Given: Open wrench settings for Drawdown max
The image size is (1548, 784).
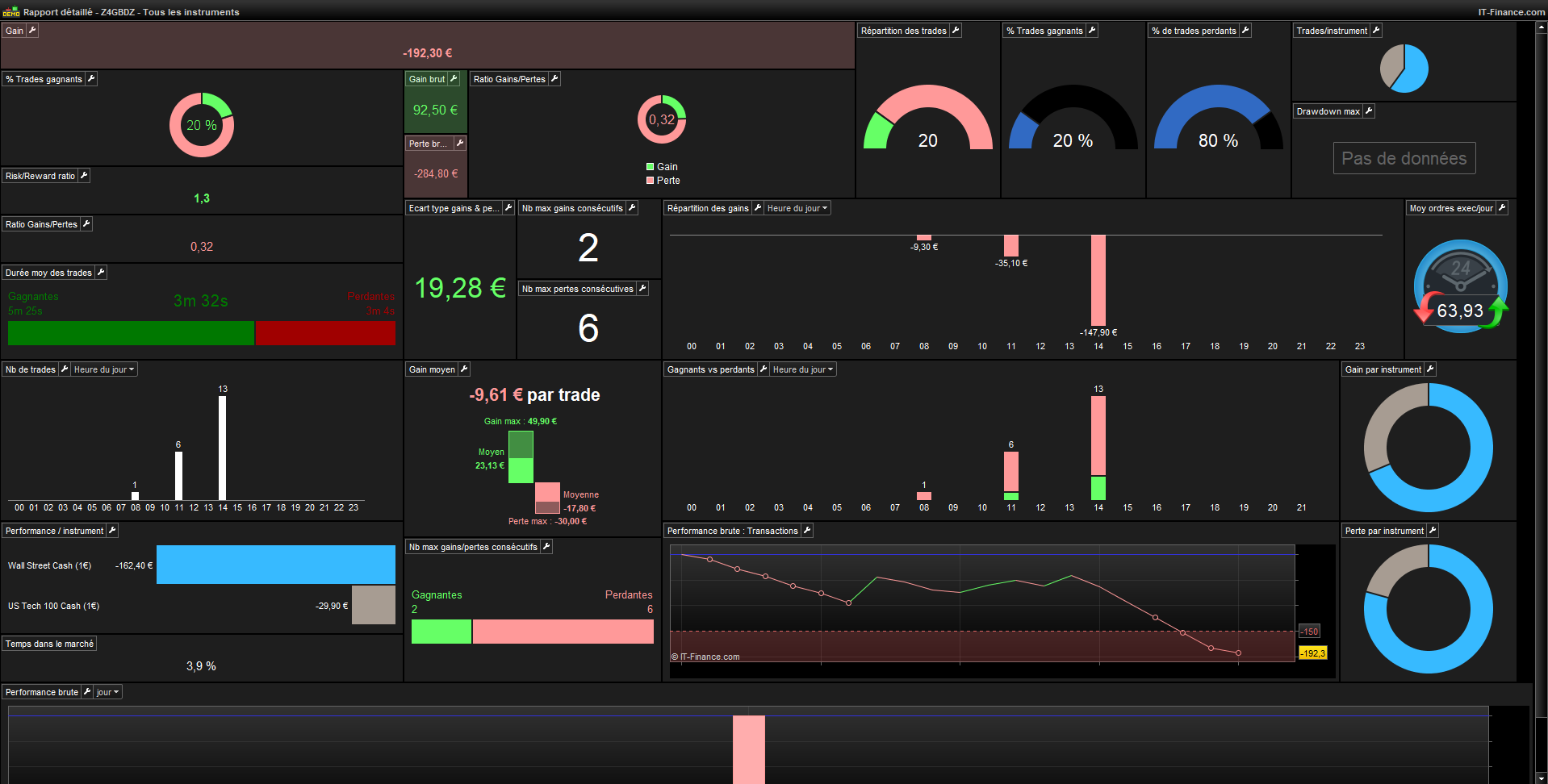Looking at the screenshot, I should point(1369,111).
